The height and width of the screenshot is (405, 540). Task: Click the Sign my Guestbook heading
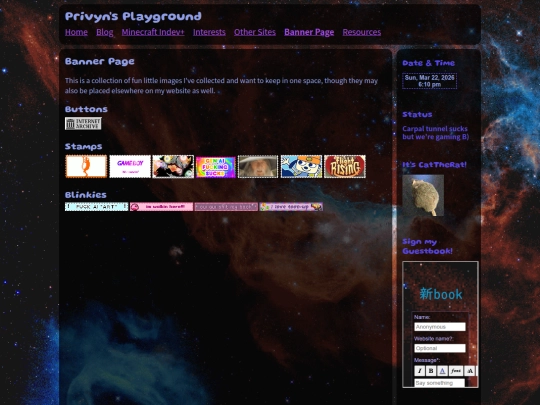point(427,246)
